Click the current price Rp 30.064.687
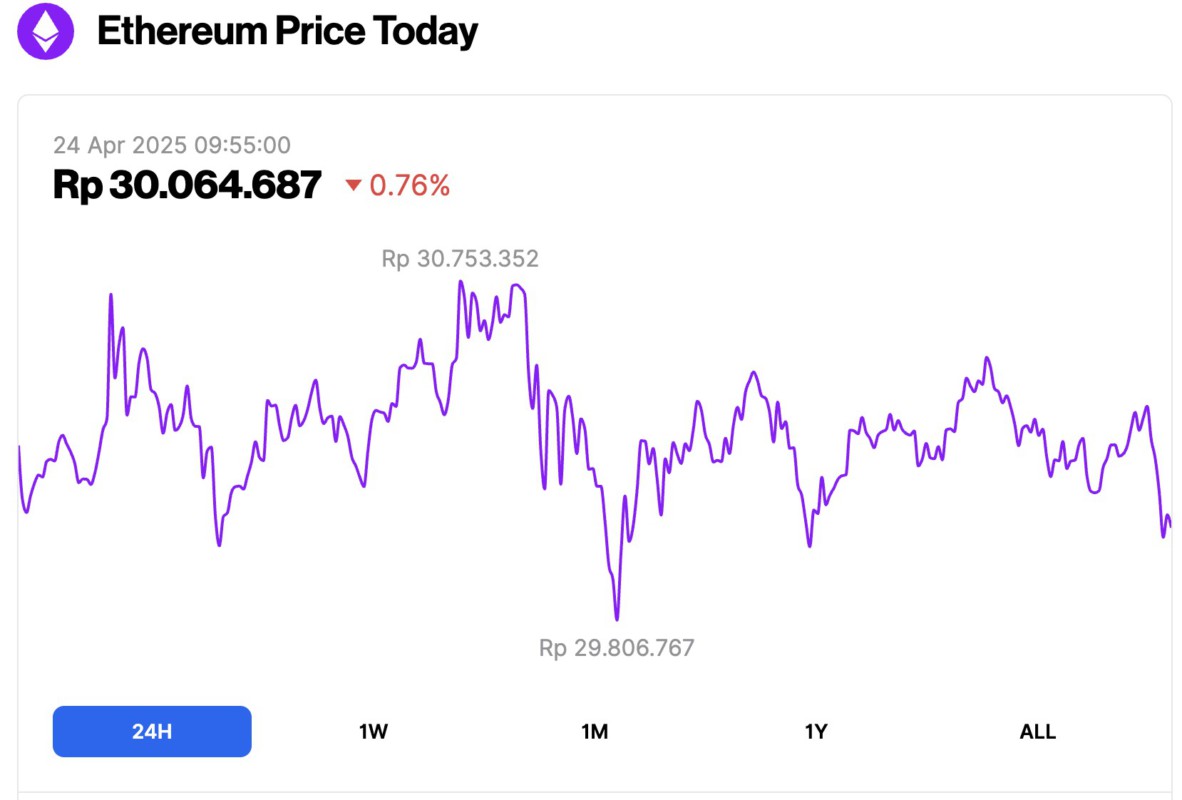Viewport: 1182px width, 800px height. 186,185
